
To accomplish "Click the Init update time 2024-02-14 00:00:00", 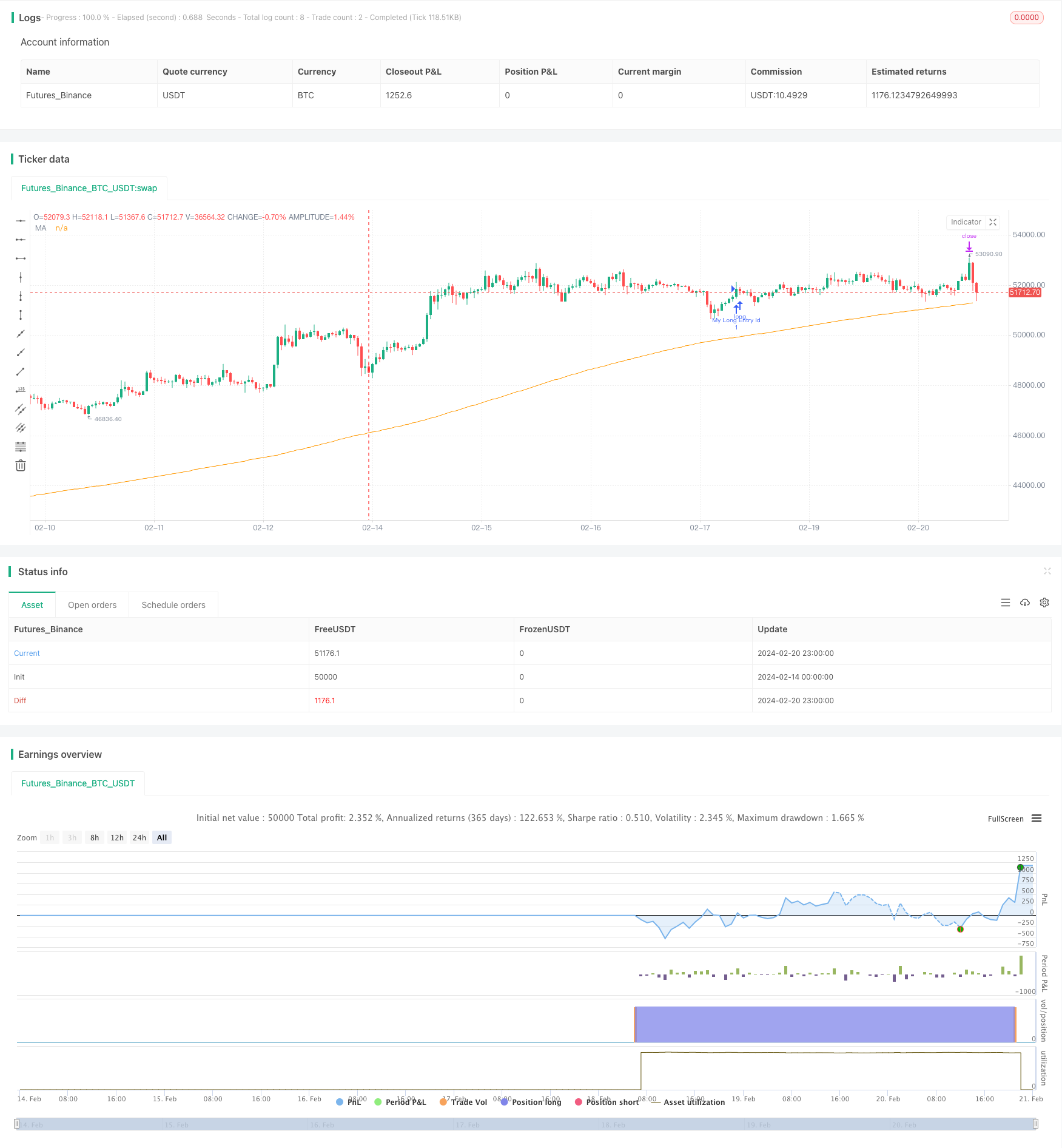I will (795, 677).
